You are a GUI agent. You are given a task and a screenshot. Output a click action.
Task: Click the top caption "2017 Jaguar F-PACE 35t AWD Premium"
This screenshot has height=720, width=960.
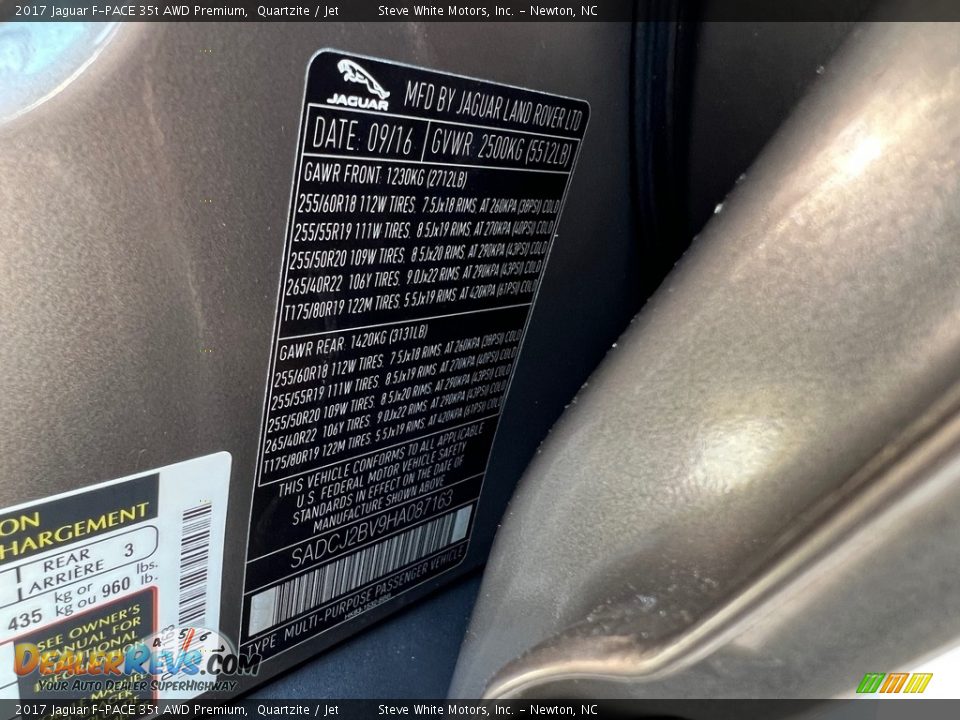[131, 10]
